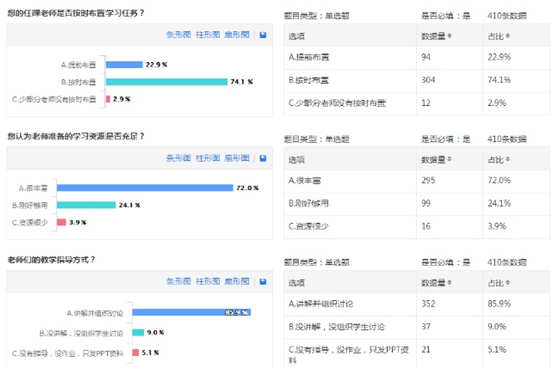Select 柱形图 for learning resources question
The width and height of the screenshot is (558, 370).
click(x=208, y=158)
